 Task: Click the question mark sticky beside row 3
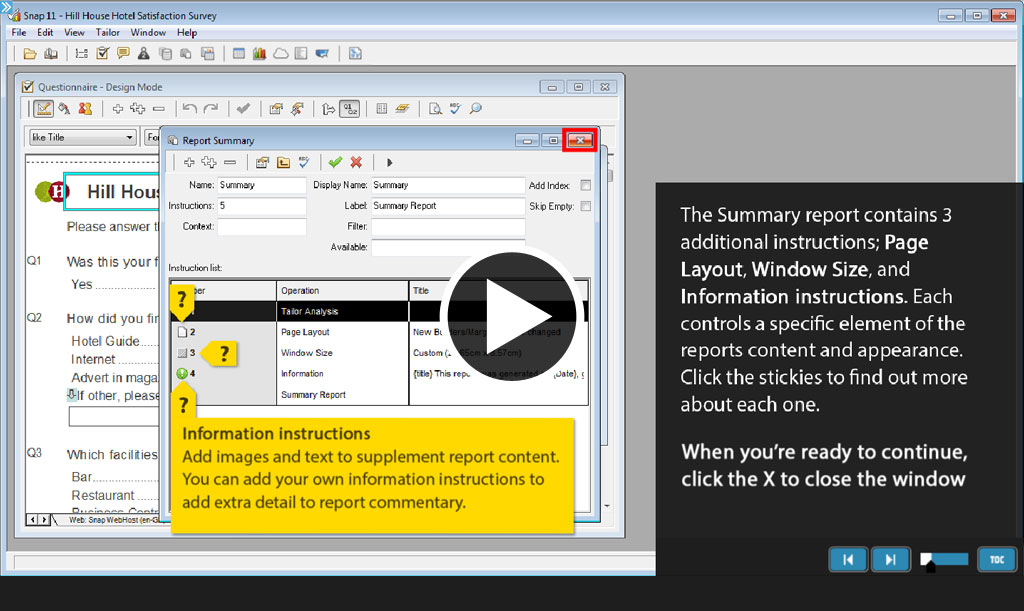(219, 353)
